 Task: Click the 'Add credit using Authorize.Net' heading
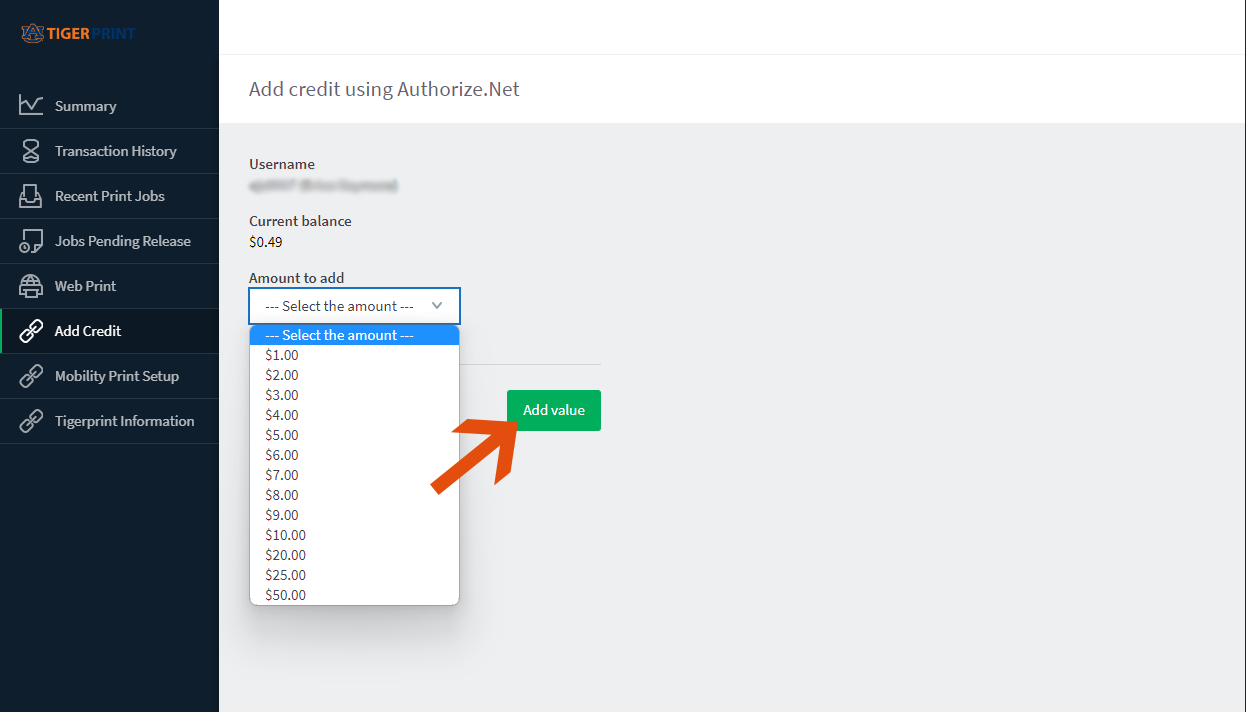pos(384,89)
